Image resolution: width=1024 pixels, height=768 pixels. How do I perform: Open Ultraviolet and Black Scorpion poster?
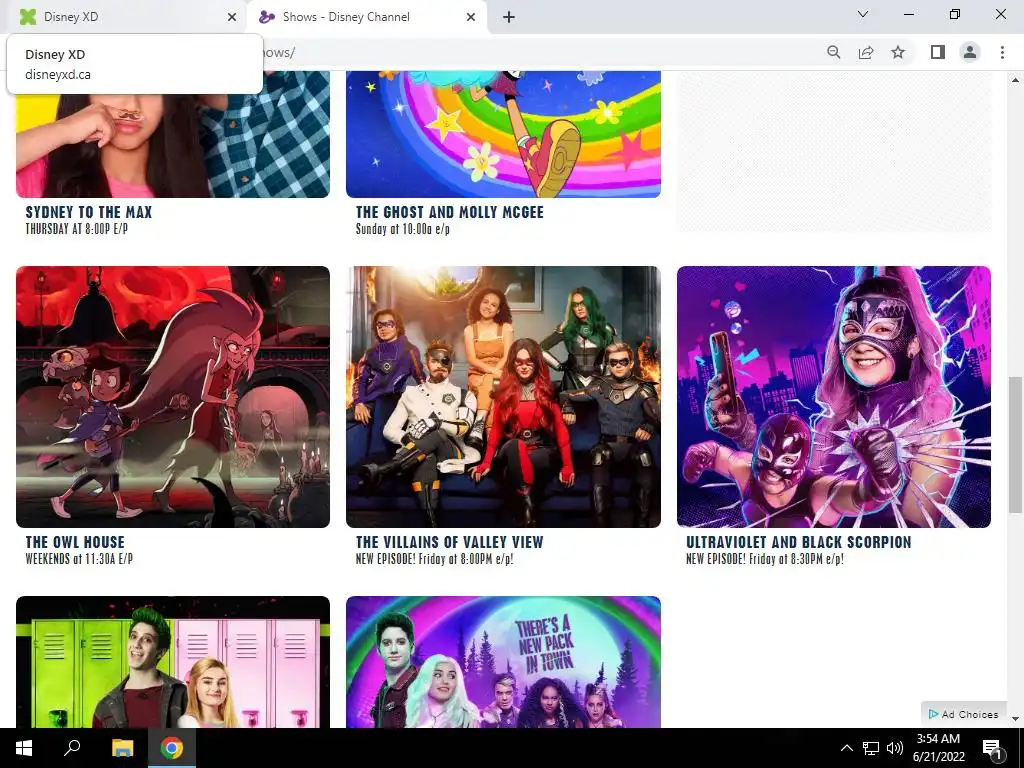834,396
